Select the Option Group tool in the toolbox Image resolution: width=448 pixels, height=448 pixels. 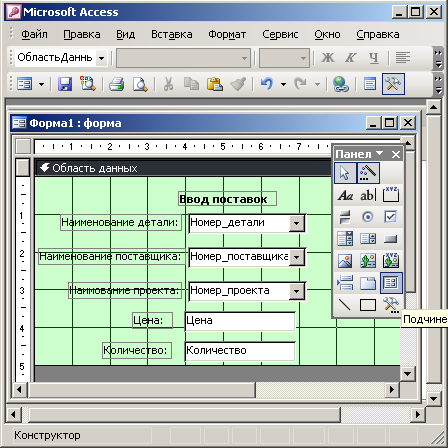click(x=391, y=195)
